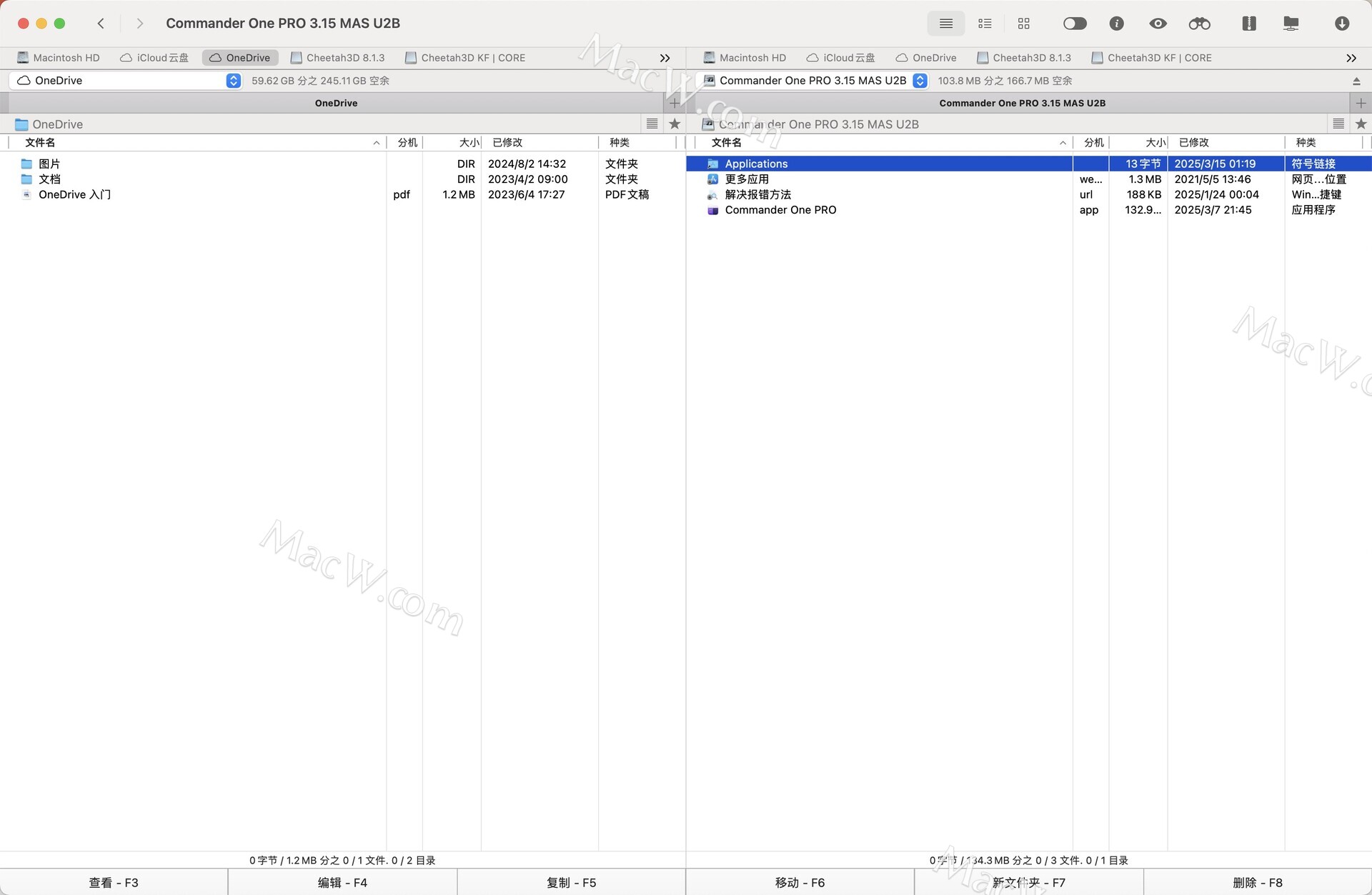This screenshot has width=1372, height=895.
Task: Select Applications symlink row
Action: 1029,164
